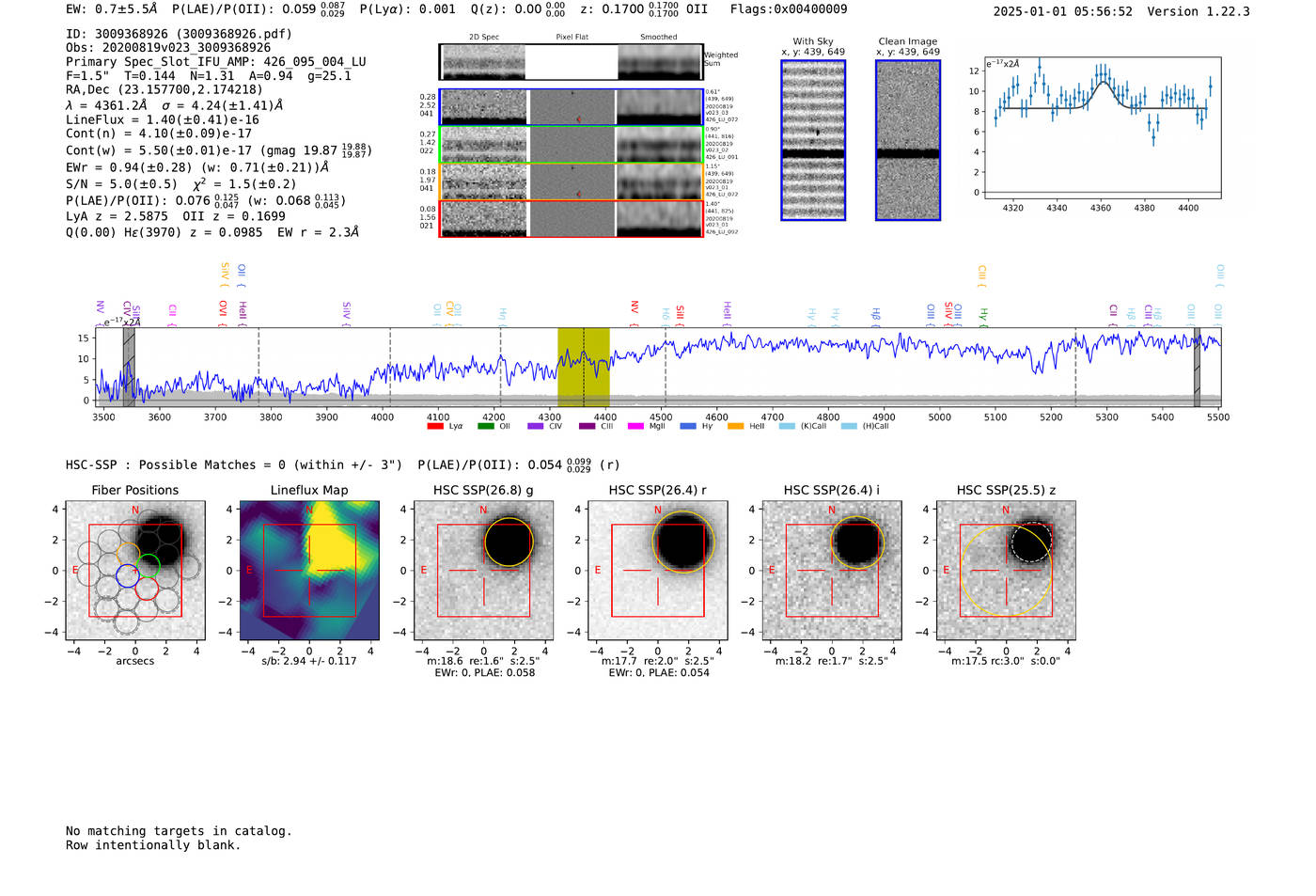Screen dimensions: 1316x896
Task: Open the HSC SSP(26.4) i cutout
Action: pos(832,571)
